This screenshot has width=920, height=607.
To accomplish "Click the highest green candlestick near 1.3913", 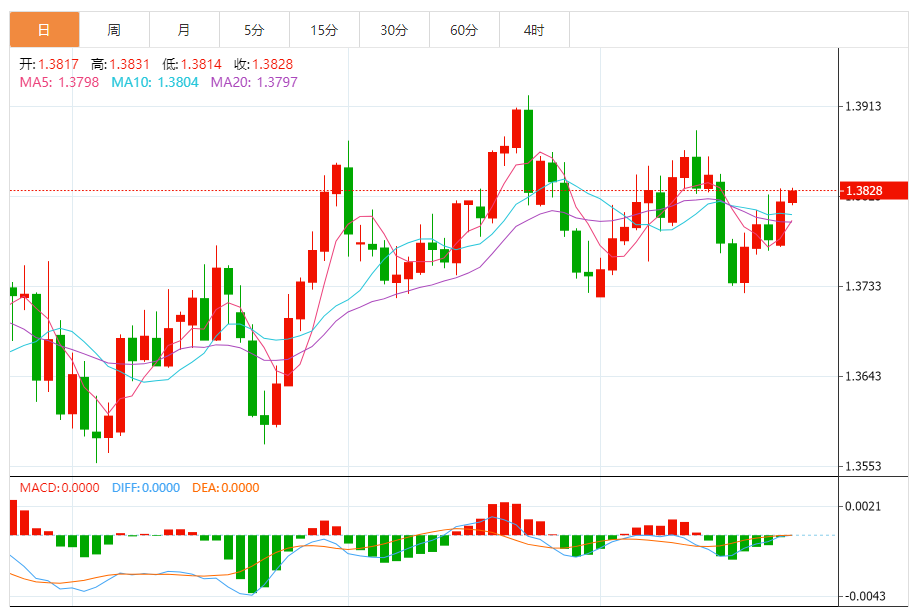I will point(529,151).
